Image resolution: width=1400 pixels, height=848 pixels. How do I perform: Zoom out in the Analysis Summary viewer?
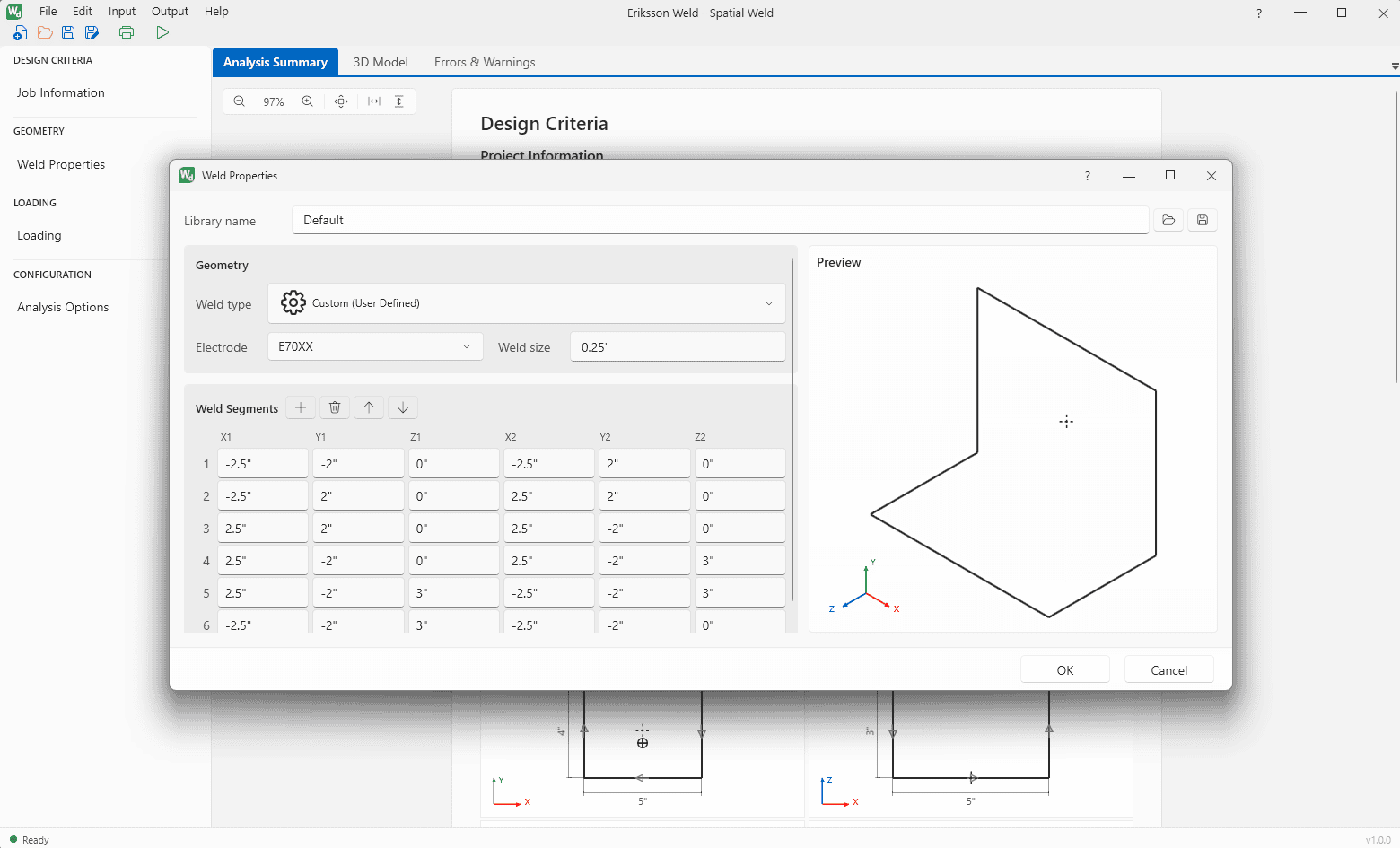coord(240,101)
